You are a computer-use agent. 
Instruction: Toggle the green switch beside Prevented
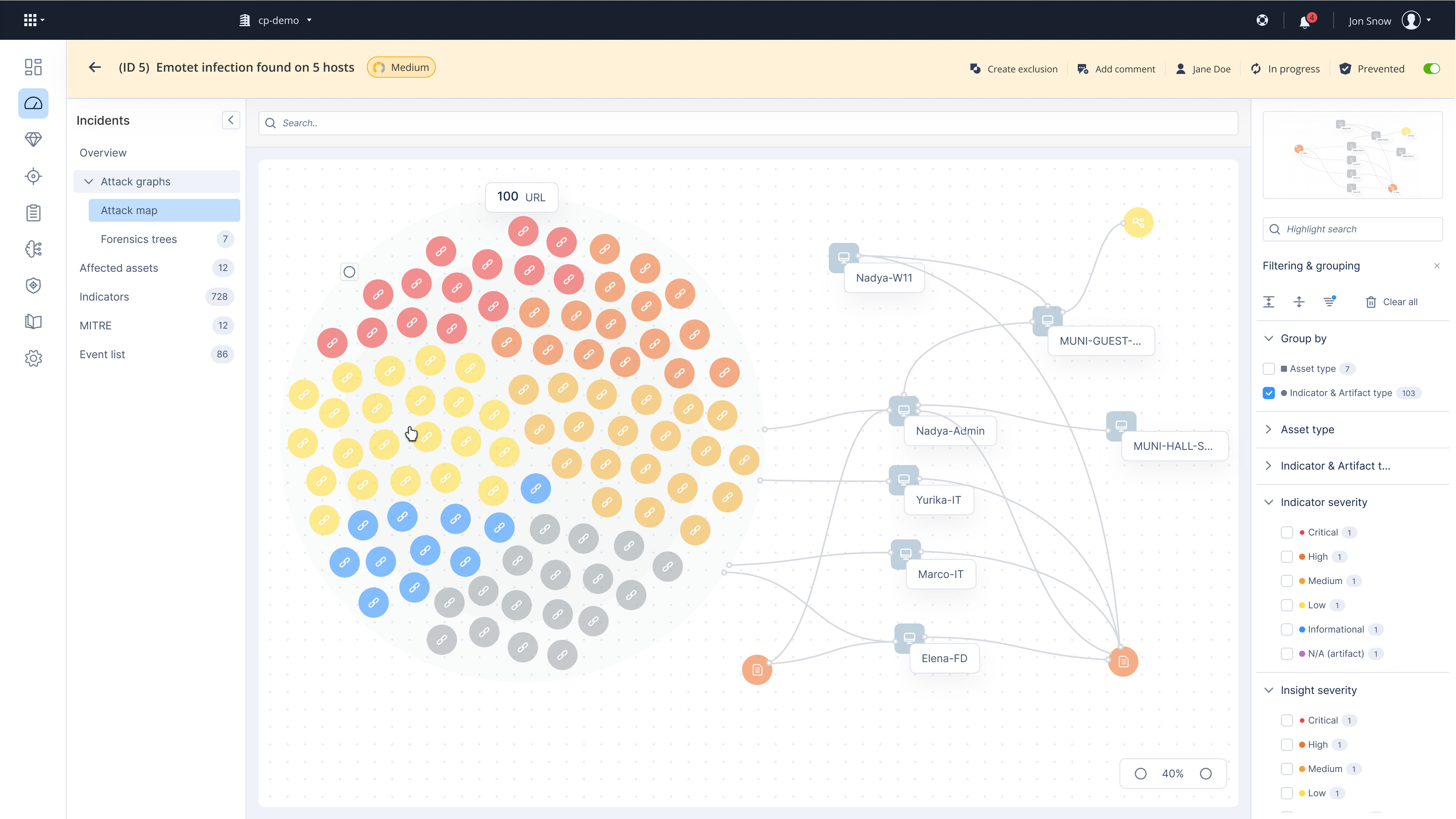(1432, 69)
